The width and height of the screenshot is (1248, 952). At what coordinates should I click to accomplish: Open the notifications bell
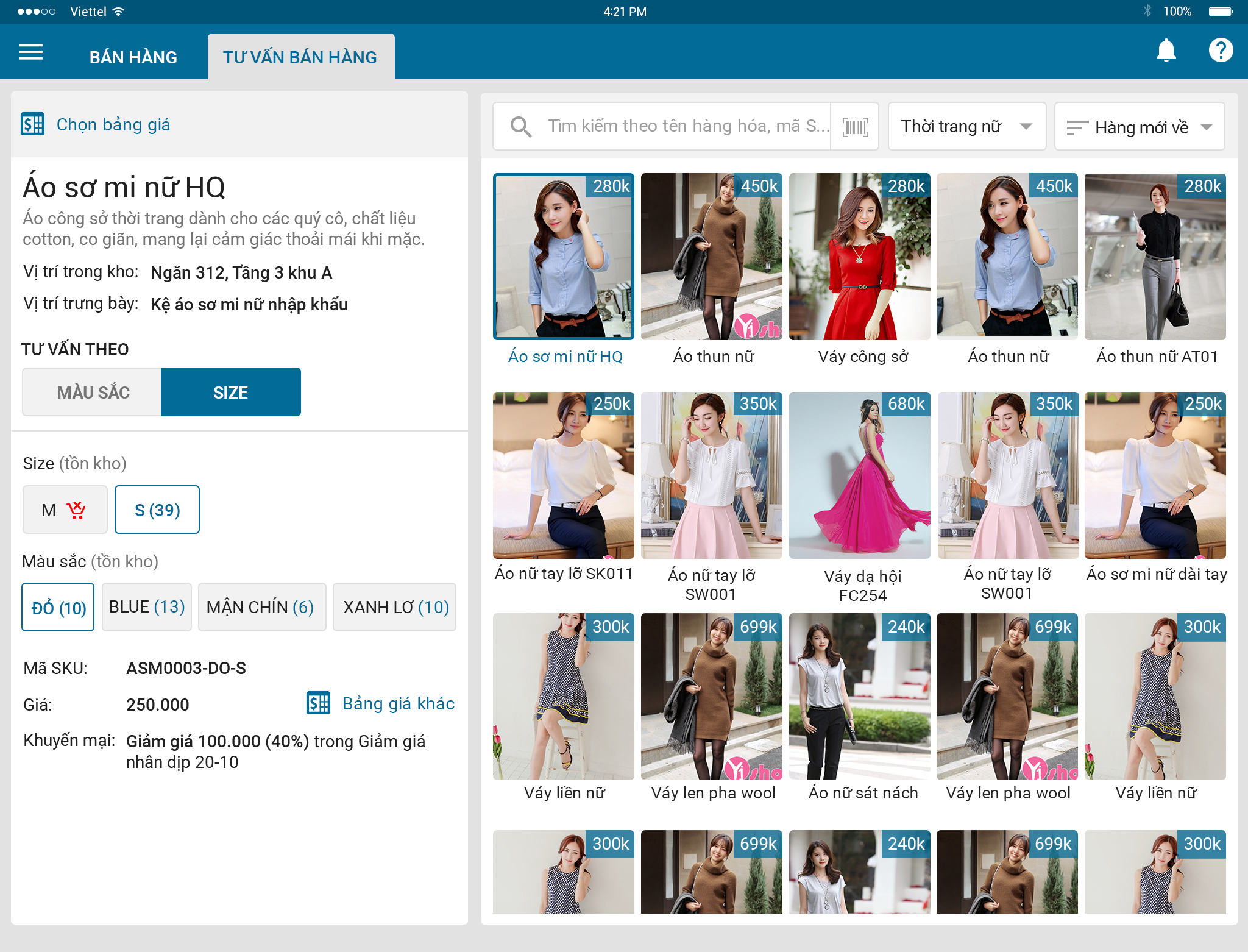coord(1166,51)
